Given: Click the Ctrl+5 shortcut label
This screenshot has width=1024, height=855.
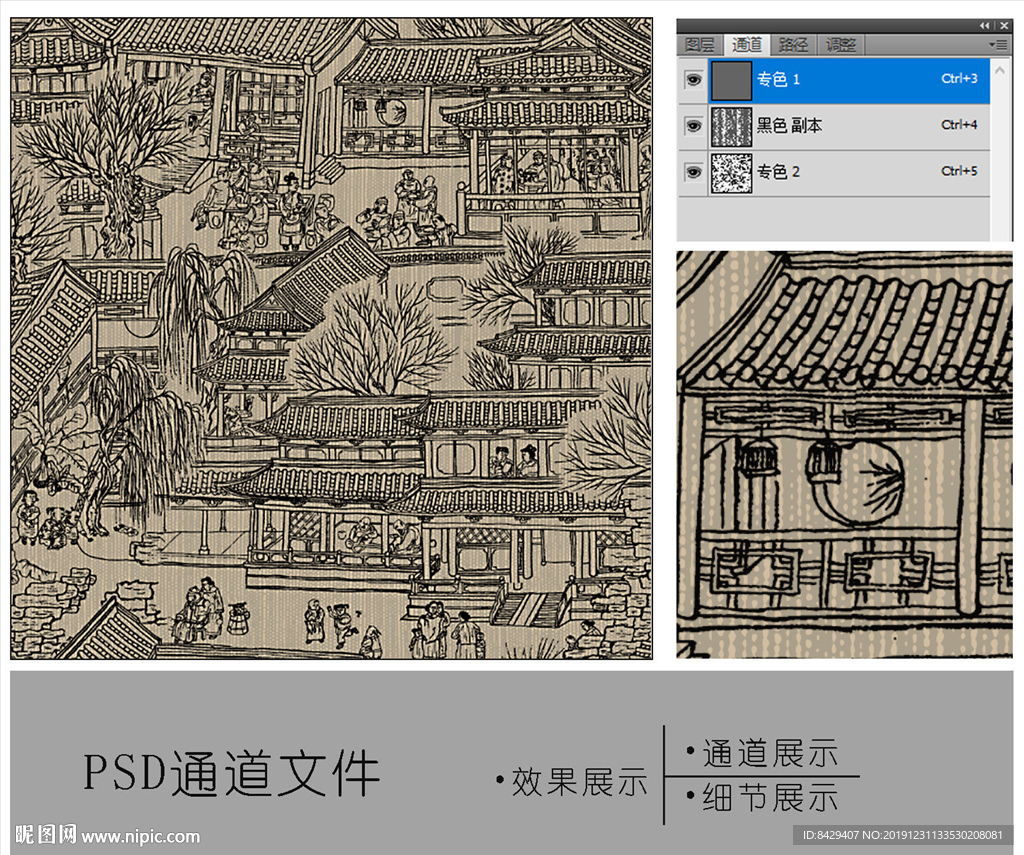Looking at the screenshot, I should click(959, 171).
